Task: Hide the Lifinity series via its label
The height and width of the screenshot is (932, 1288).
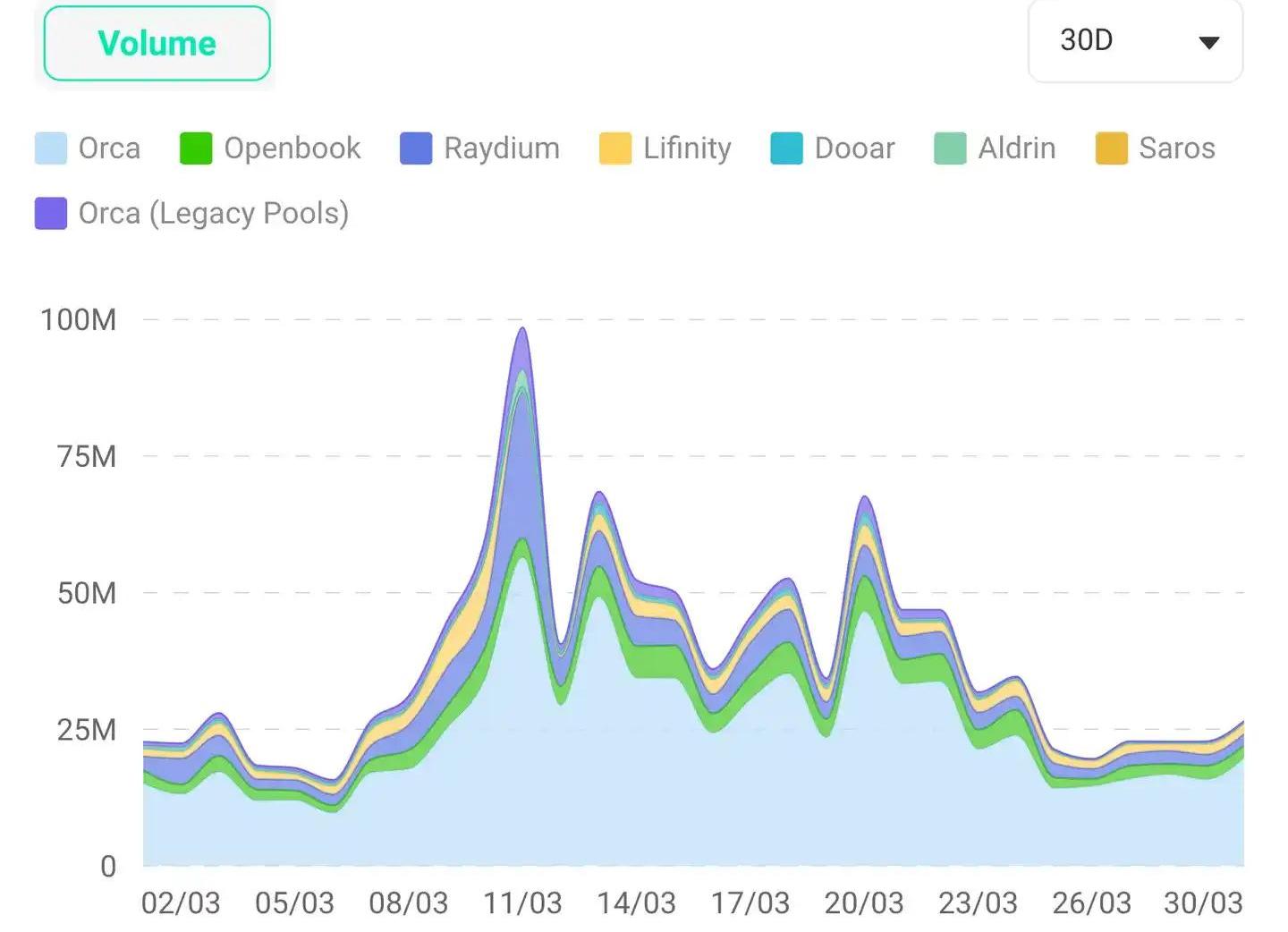Action: [x=687, y=148]
